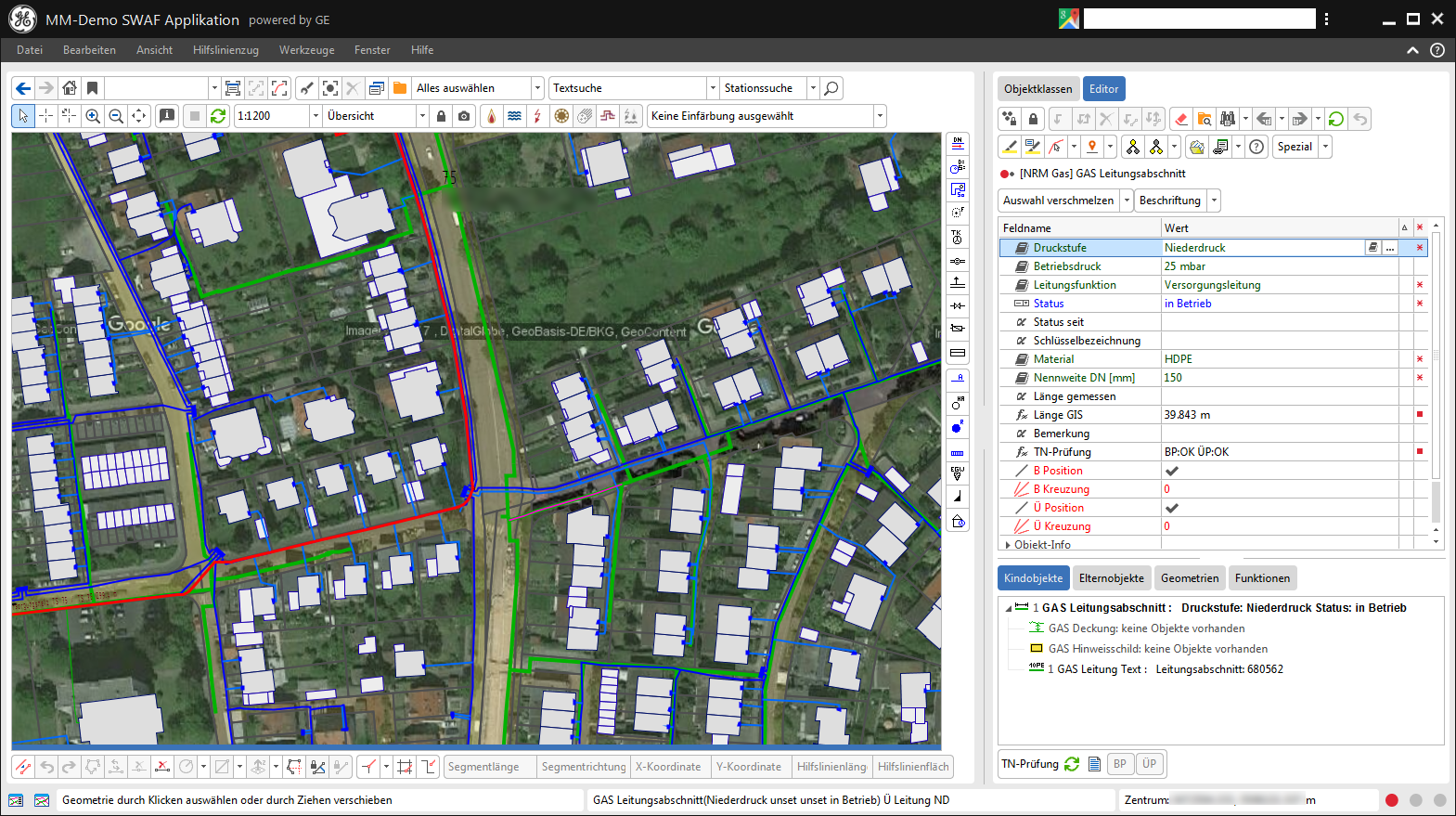Toggle the Ü Position checkmark
The width and height of the screenshot is (1456, 816).
pyautogui.click(x=1172, y=508)
